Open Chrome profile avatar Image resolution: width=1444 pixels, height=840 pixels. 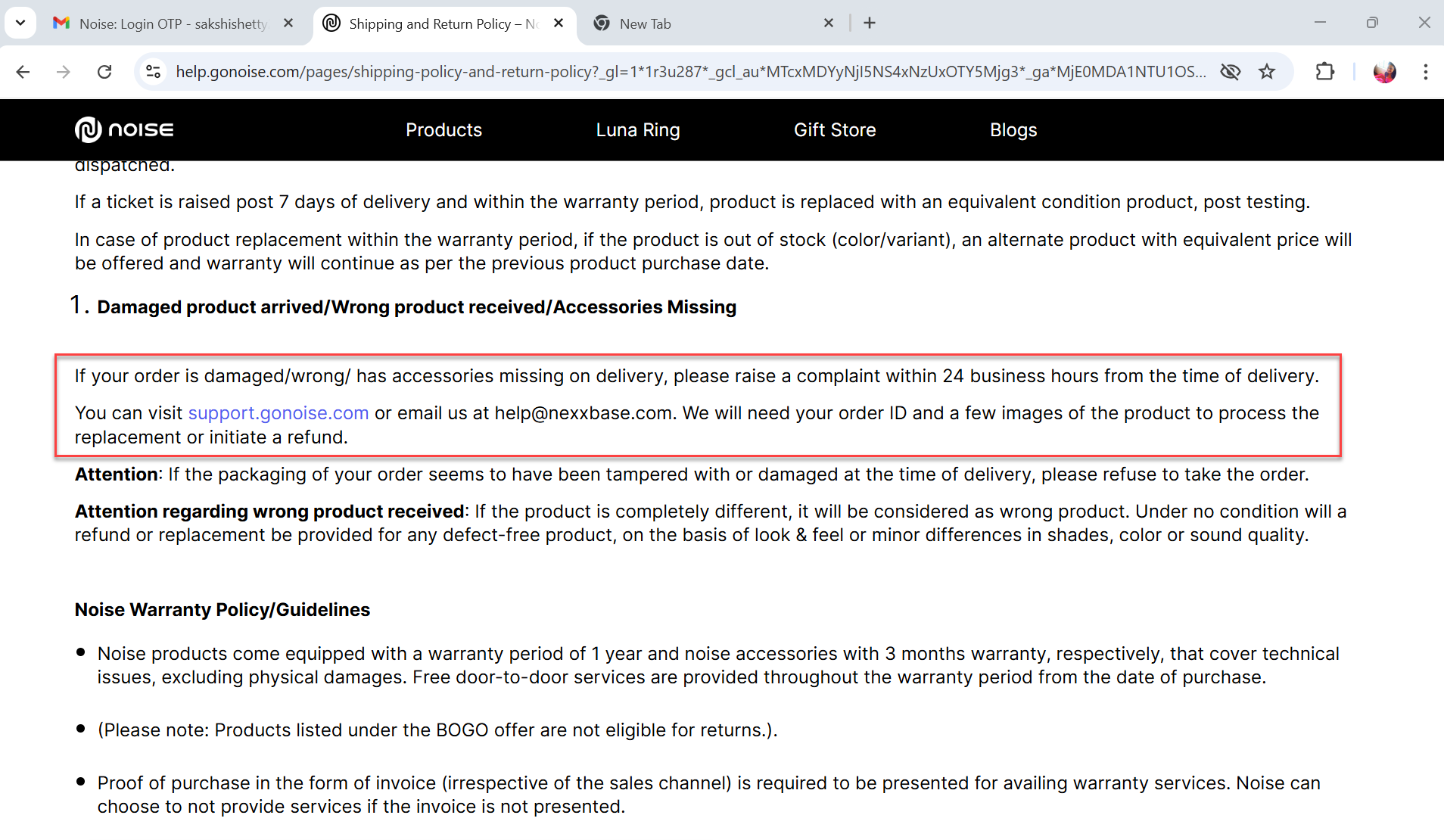tap(1384, 72)
